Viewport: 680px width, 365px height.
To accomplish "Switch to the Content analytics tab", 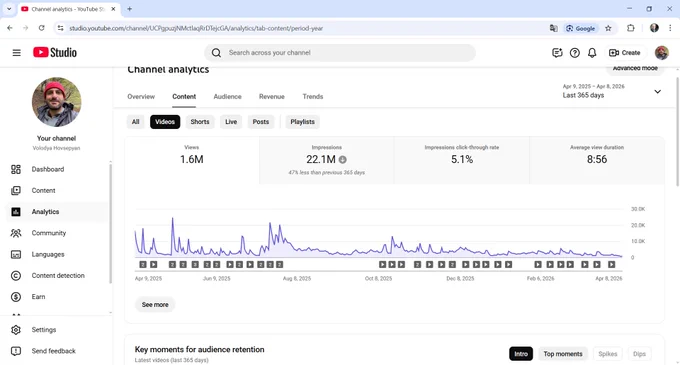I will point(184,97).
